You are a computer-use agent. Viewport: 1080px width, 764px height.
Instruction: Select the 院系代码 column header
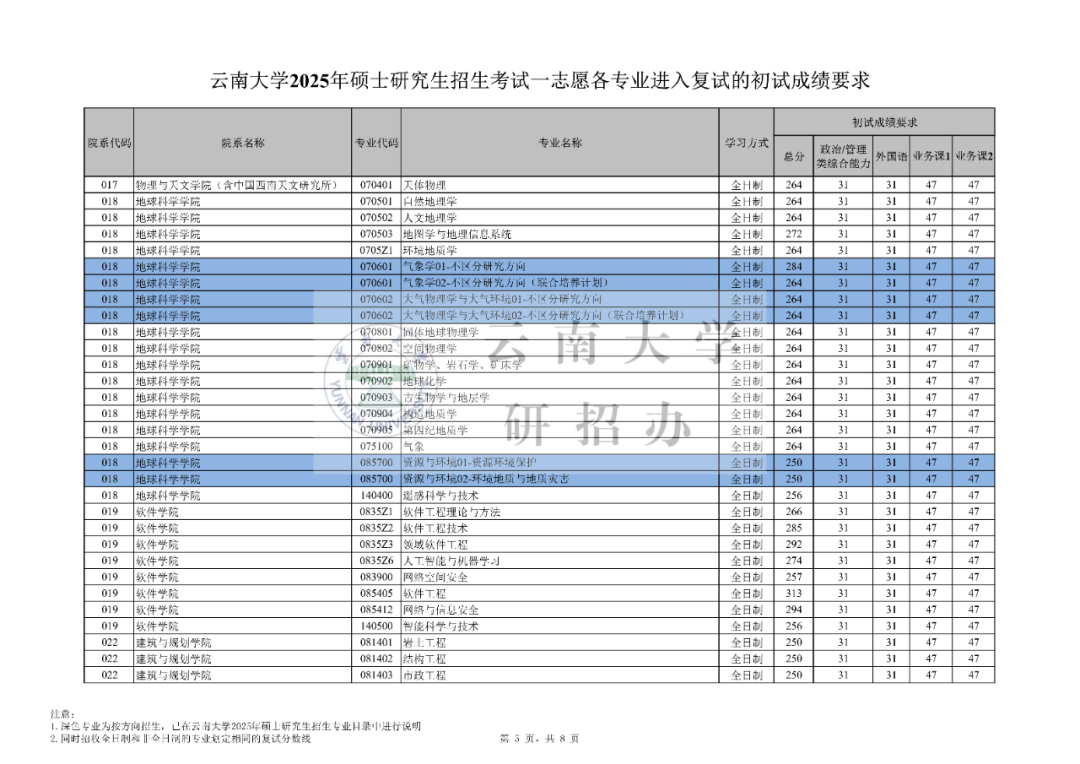pyautogui.click(x=108, y=143)
